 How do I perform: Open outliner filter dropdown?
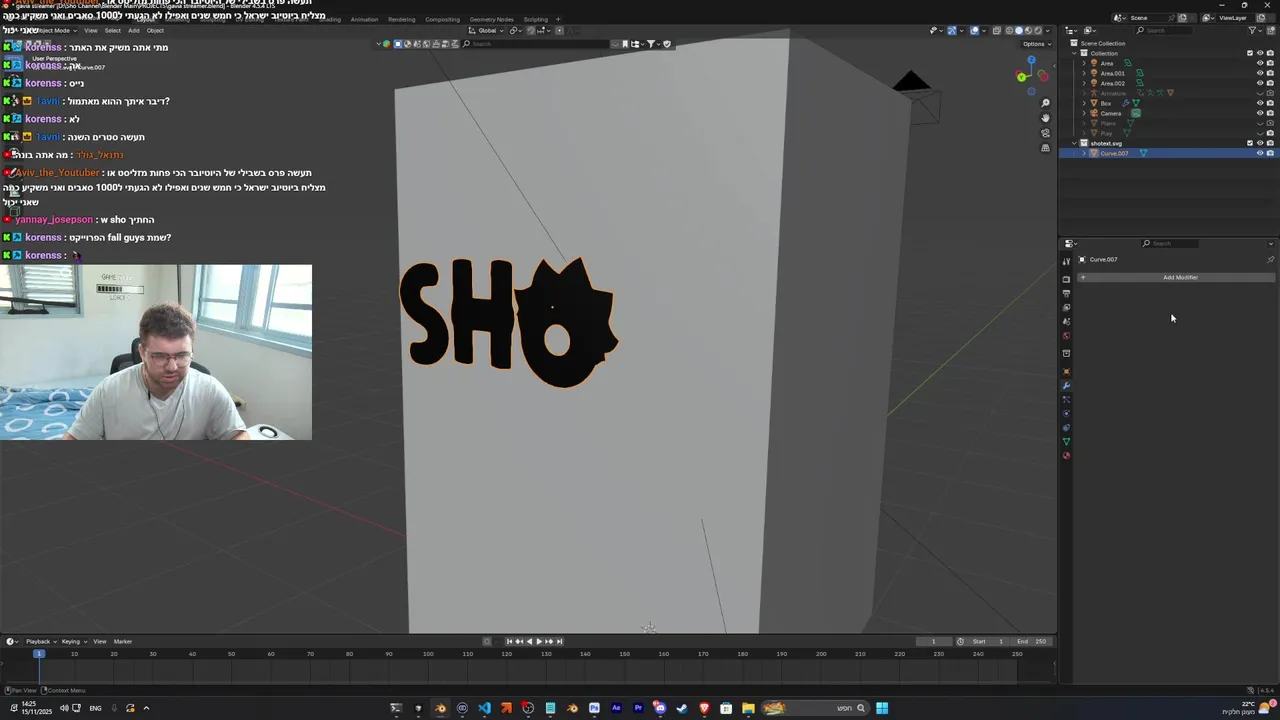1255,30
